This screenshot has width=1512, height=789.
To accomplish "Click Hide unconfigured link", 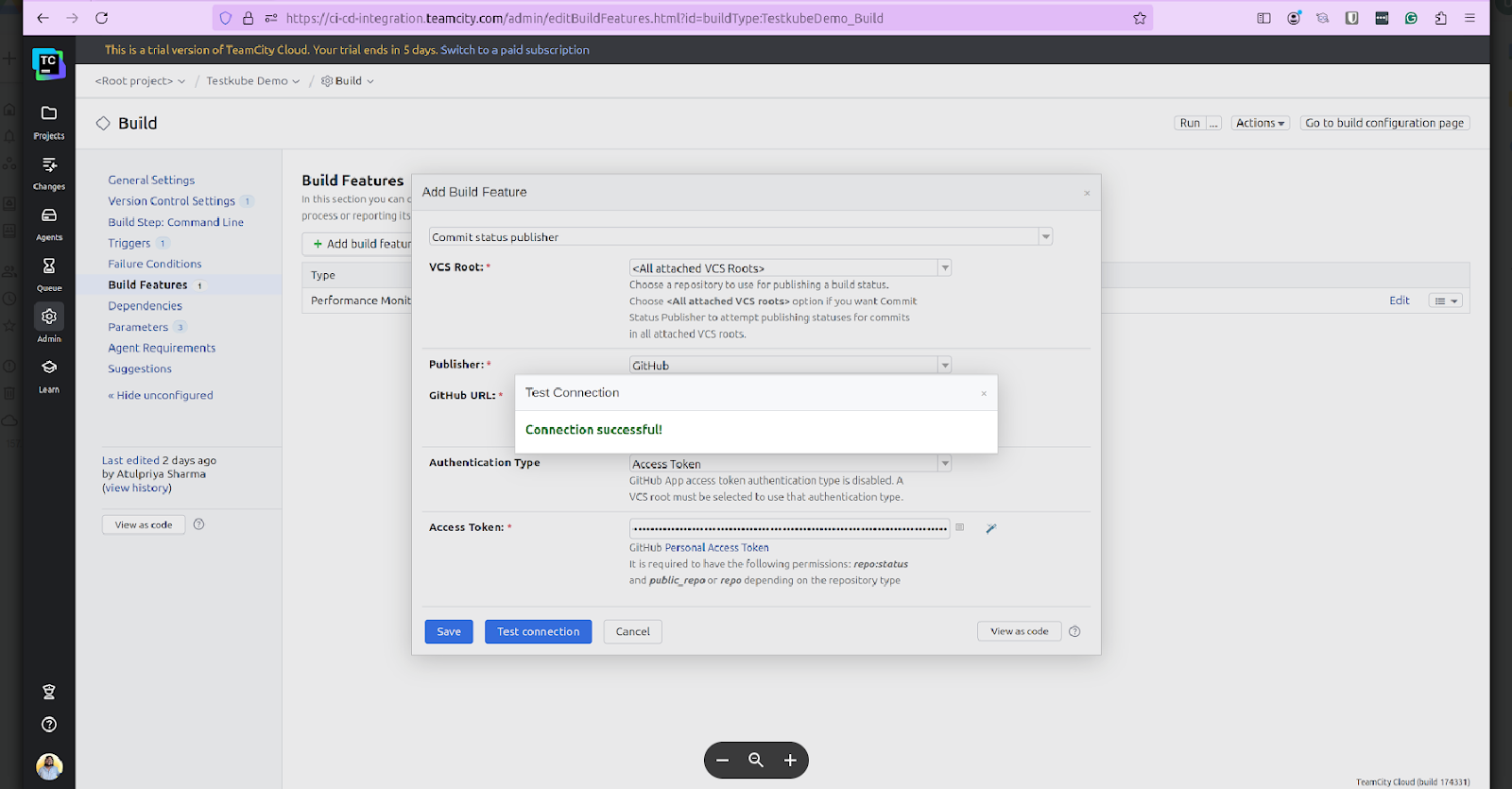I will click(x=161, y=395).
